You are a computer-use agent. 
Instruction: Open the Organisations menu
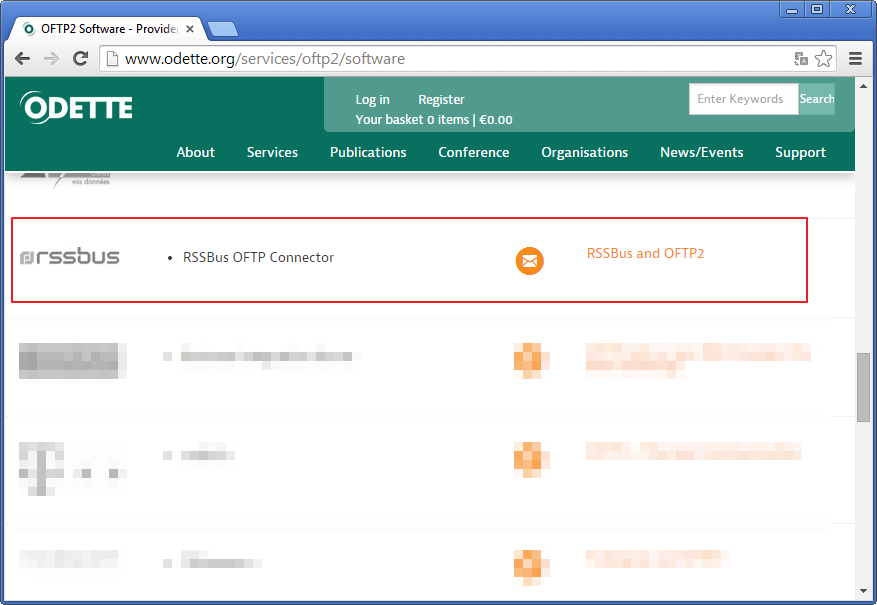(584, 152)
